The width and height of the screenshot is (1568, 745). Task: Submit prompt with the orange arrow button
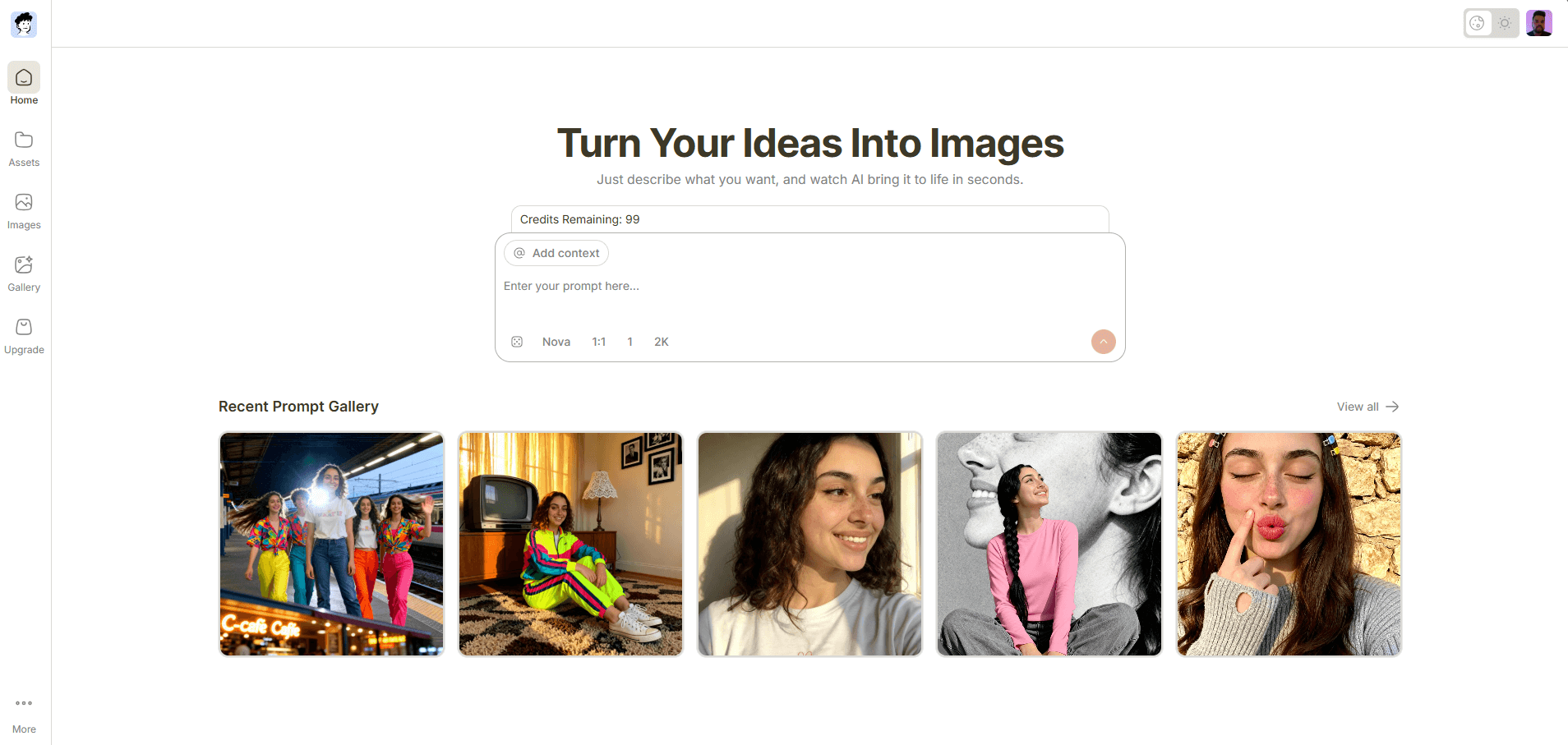(1103, 342)
